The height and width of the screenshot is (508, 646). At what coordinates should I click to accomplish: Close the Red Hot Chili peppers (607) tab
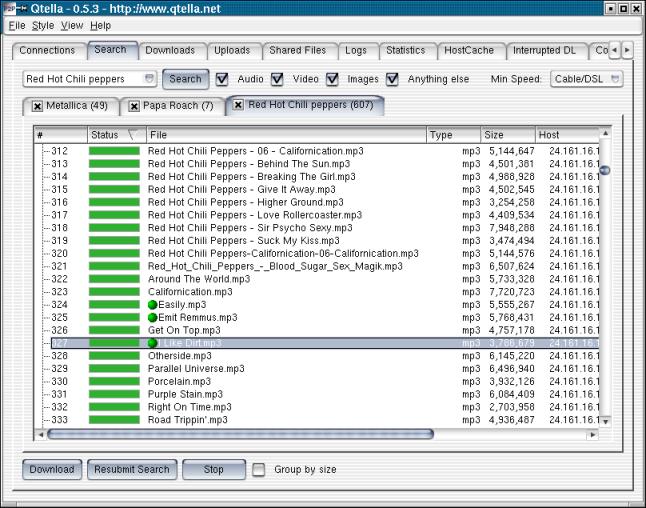238,105
